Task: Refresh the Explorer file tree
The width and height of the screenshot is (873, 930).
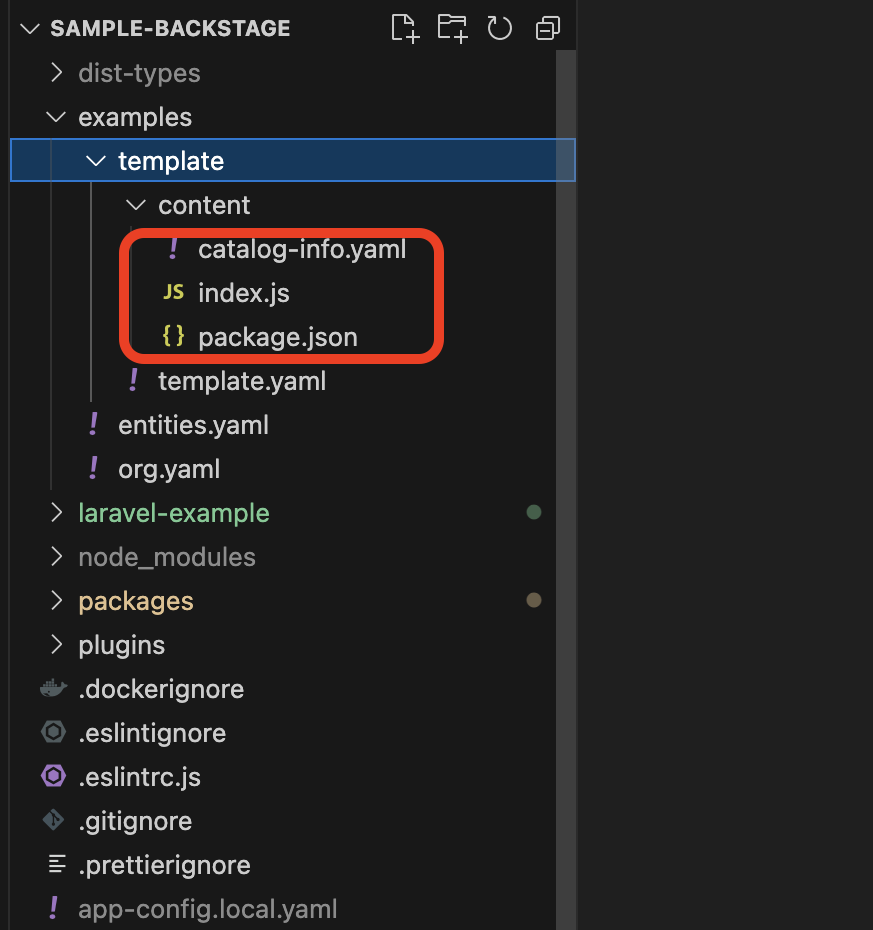Action: pos(499,28)
